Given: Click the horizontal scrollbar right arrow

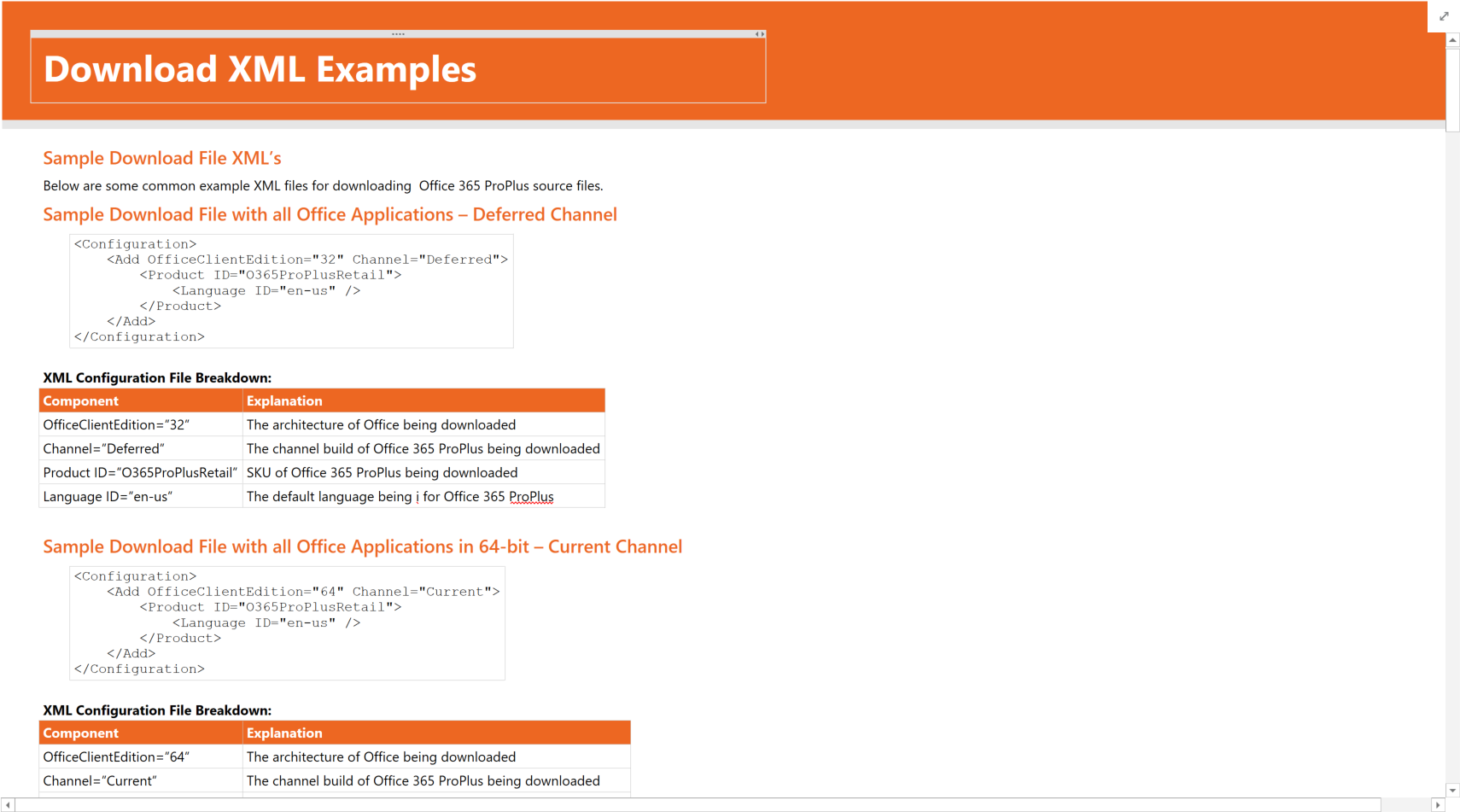Looking at the screenshot, I should (1438, 805).
